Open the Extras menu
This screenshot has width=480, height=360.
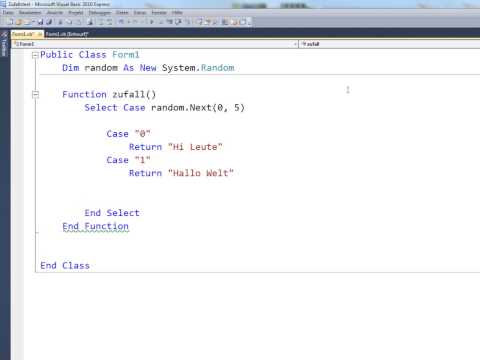pos(140,12)
